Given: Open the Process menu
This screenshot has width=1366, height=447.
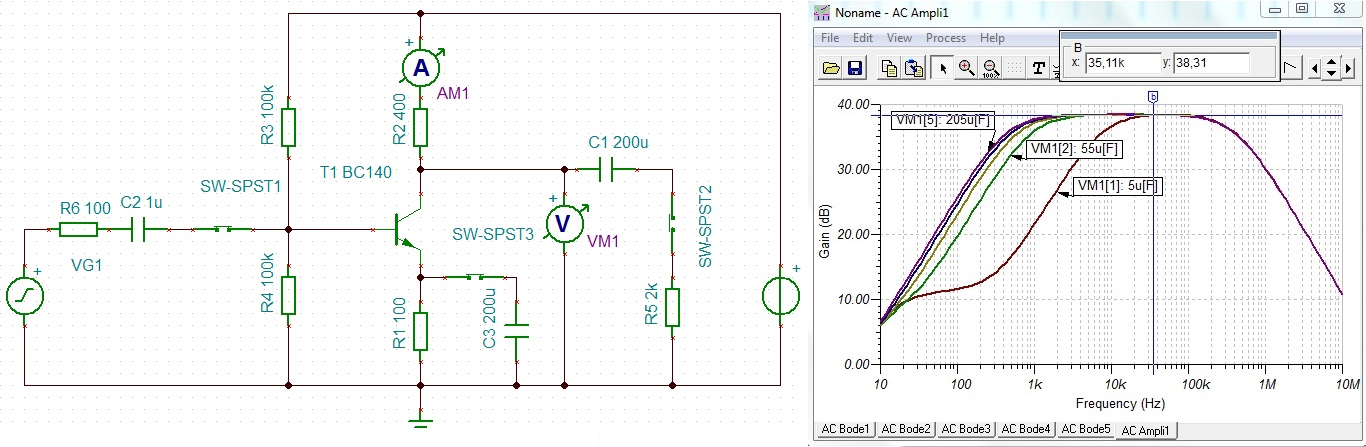Looking at the screenshot, I should click(945, 38).
